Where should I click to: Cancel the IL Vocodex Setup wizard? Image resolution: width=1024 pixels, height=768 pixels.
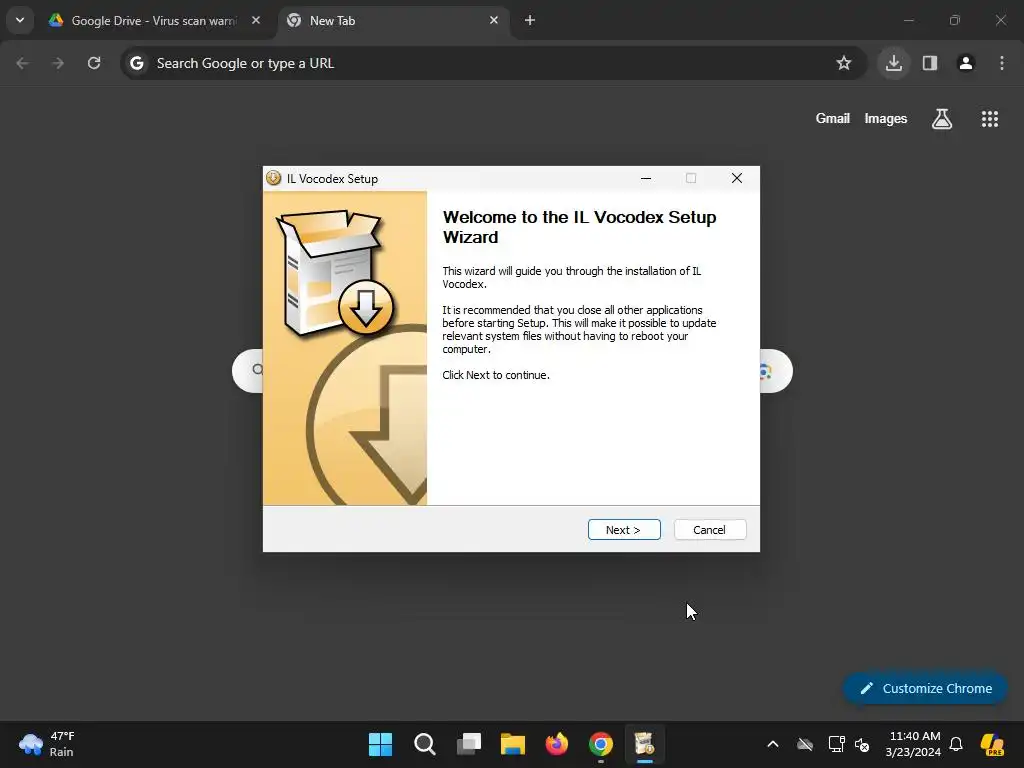coord(710,530)
